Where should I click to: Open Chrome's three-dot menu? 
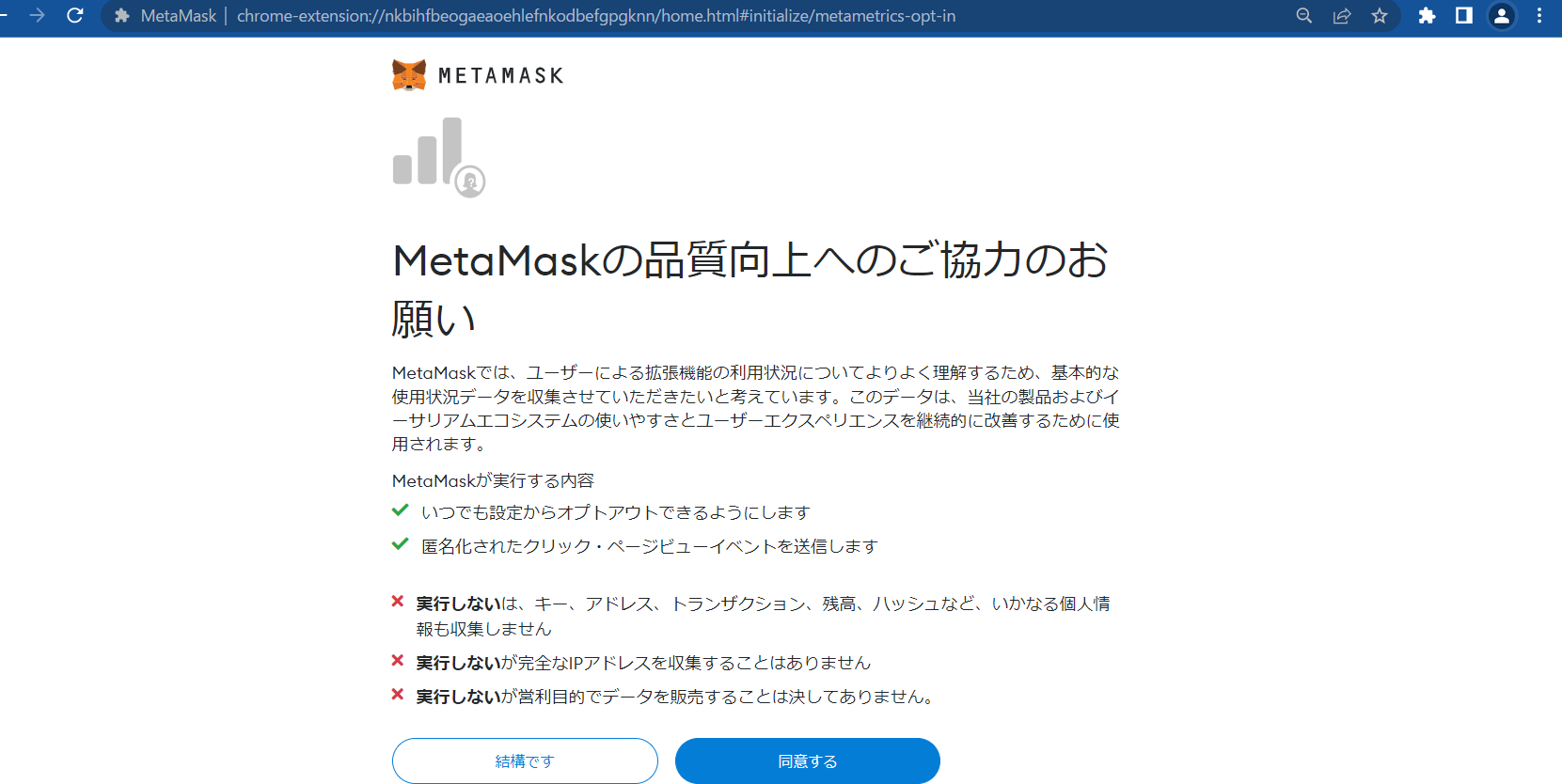click(1539, 16)
